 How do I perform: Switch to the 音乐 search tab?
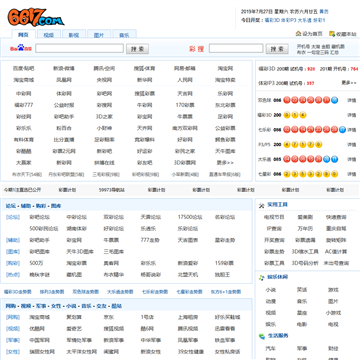[x=124, y=35]
